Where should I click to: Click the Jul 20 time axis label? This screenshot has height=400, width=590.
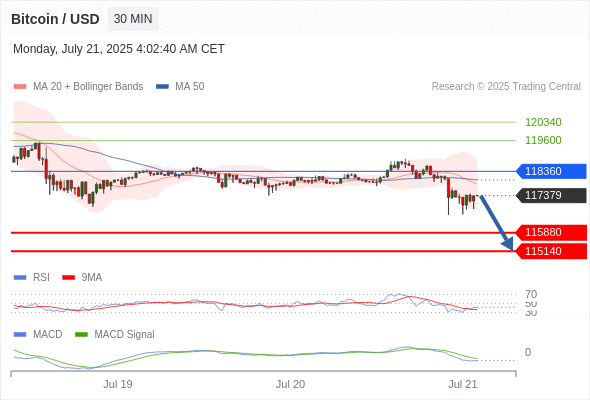click(x=290, y=384)
